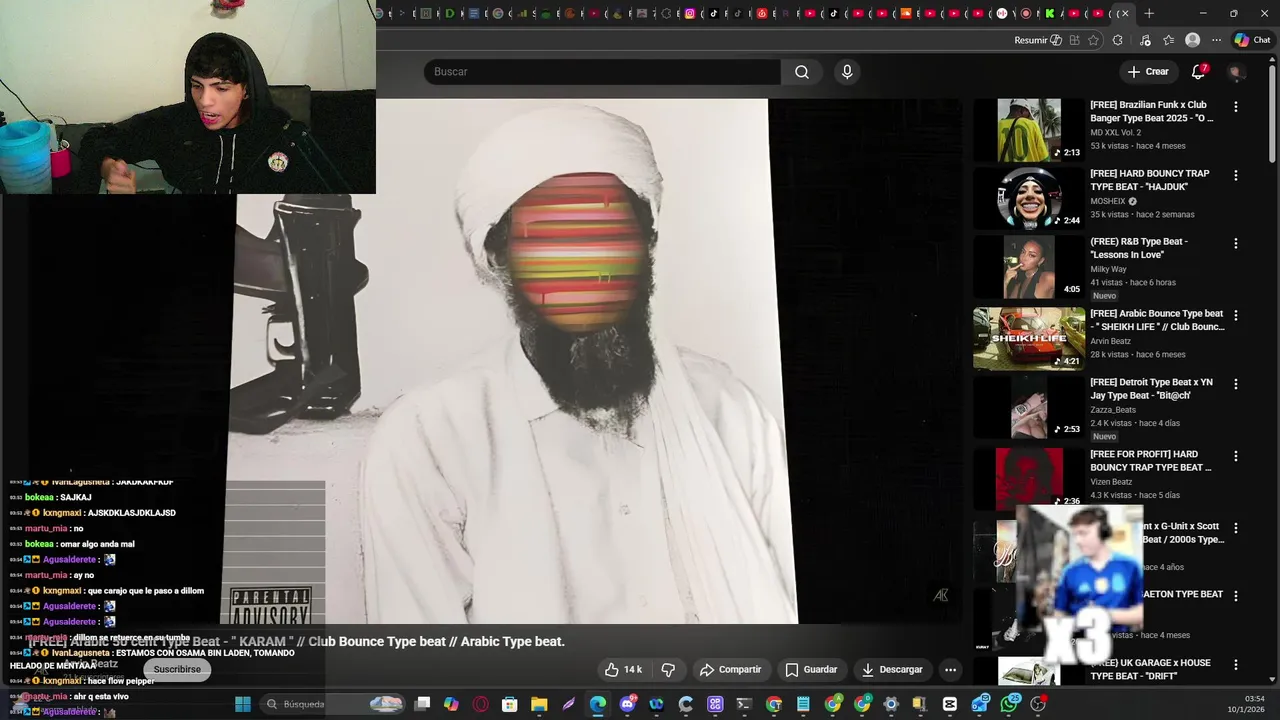Open Windows settings gear in taskbar
1280x720 pixels.
pyautogui.click(x=890, y=704)
